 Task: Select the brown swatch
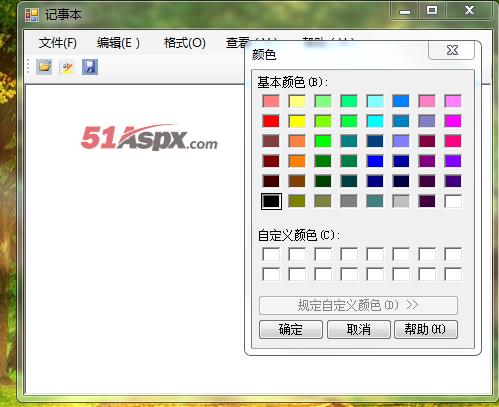click(x=297, y=181)
